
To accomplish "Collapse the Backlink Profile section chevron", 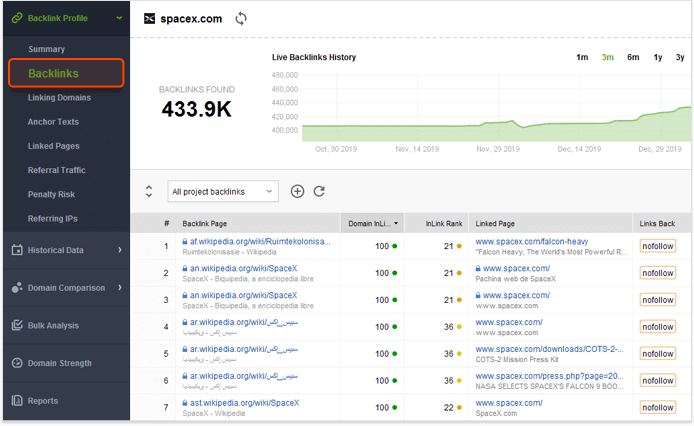I will (x=119, y=18).
